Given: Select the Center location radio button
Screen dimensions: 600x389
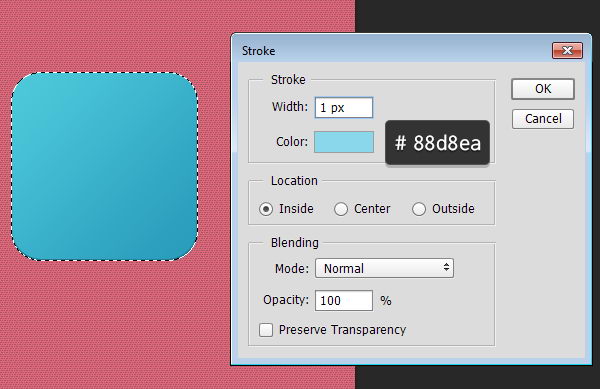Looking at the screenshot, I should pyautogui.click(x=341, y=209).
